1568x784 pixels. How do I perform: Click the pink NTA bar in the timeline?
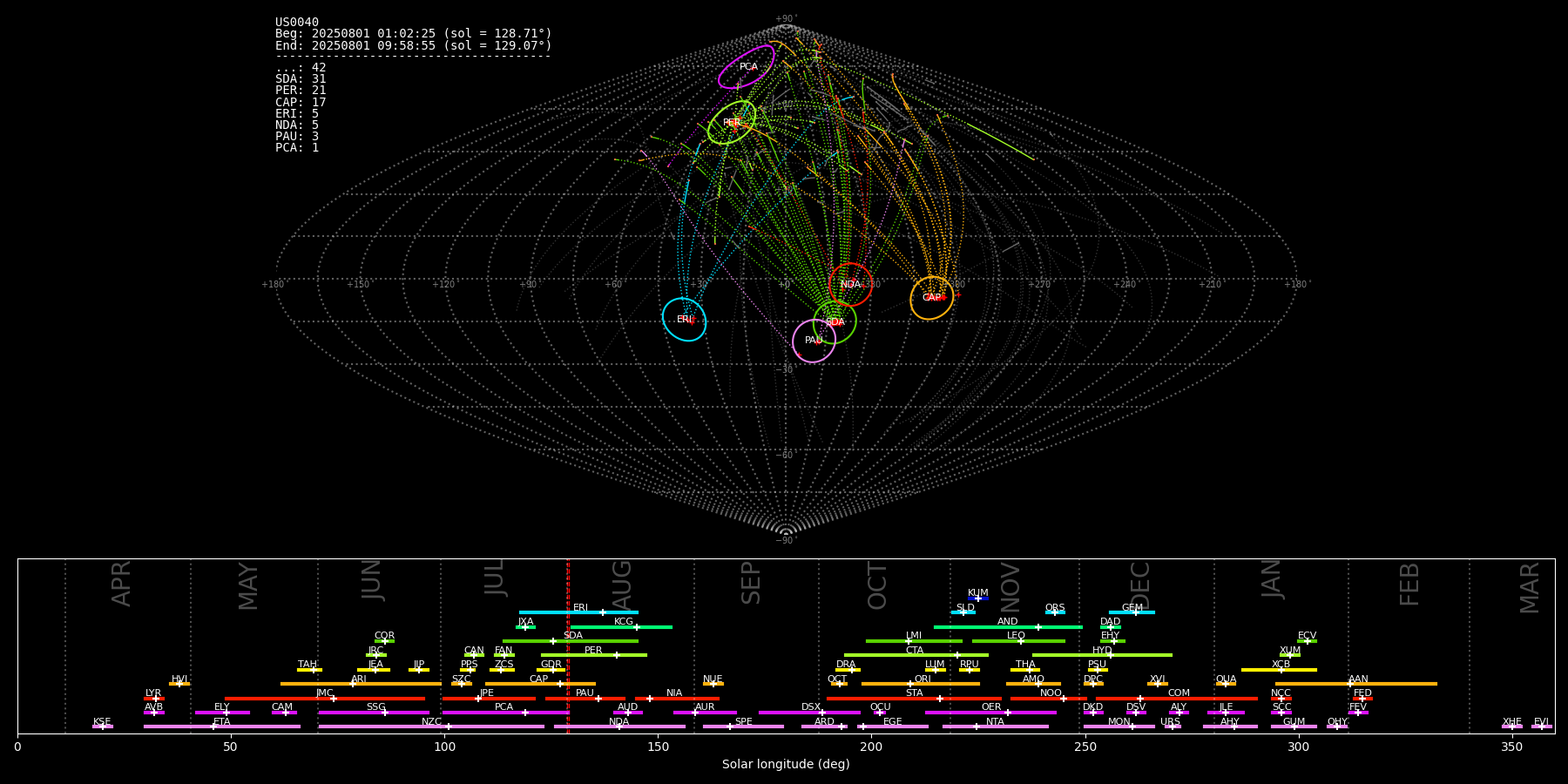(995, 727)
